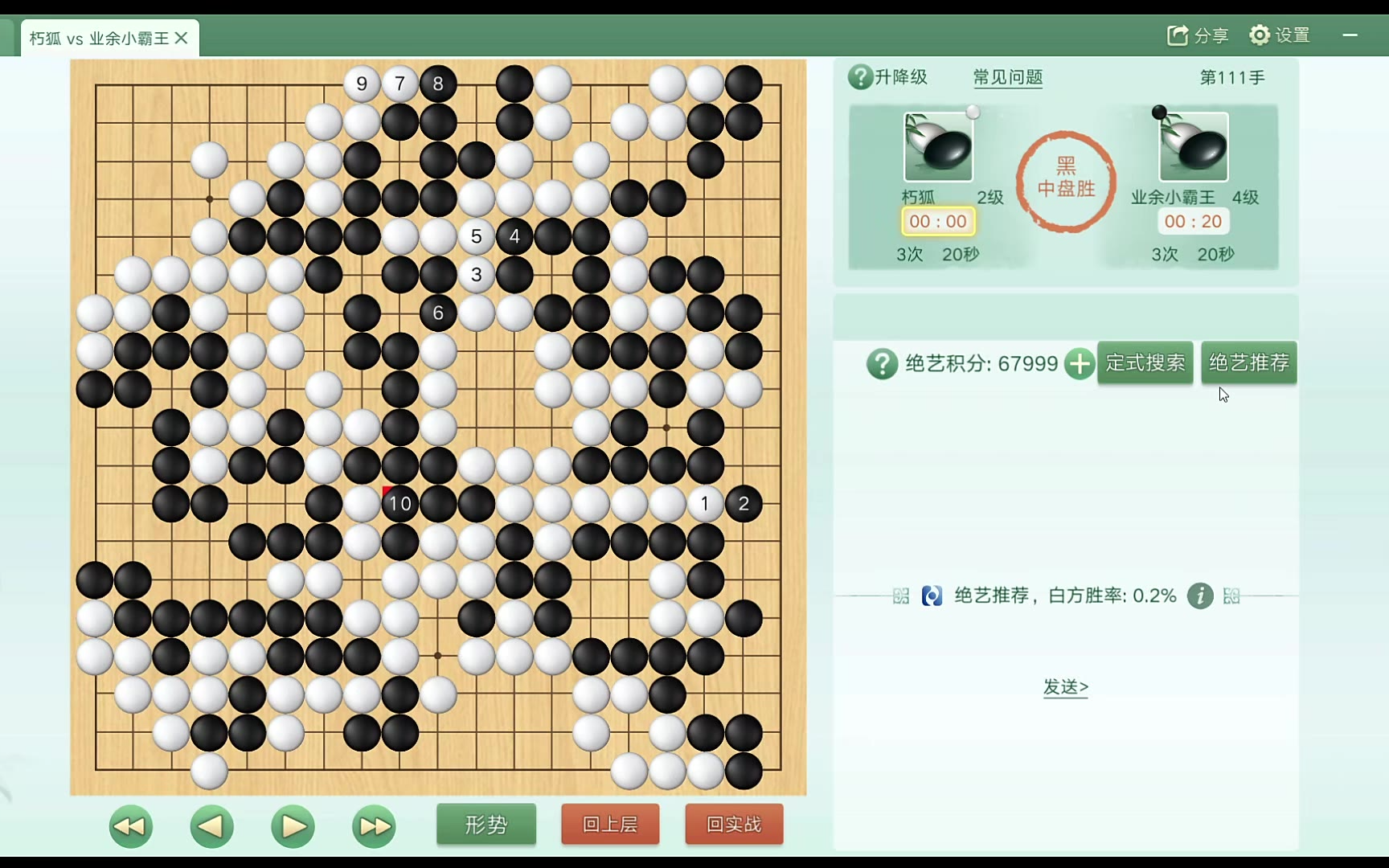Open the 常见问题 FAQ link
Image resolution: width=1389 pixels, height=868 pixels.
click(1008, 77)
